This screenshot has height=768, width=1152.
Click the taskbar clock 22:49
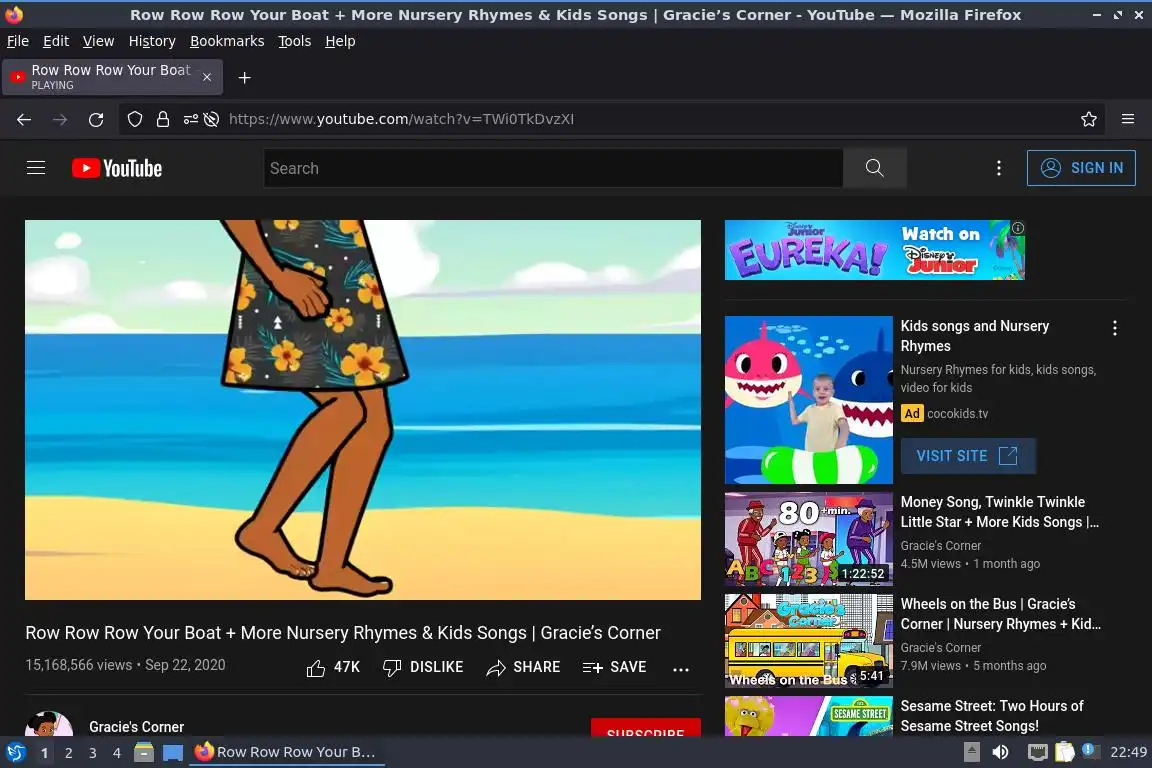[1128, 752]
